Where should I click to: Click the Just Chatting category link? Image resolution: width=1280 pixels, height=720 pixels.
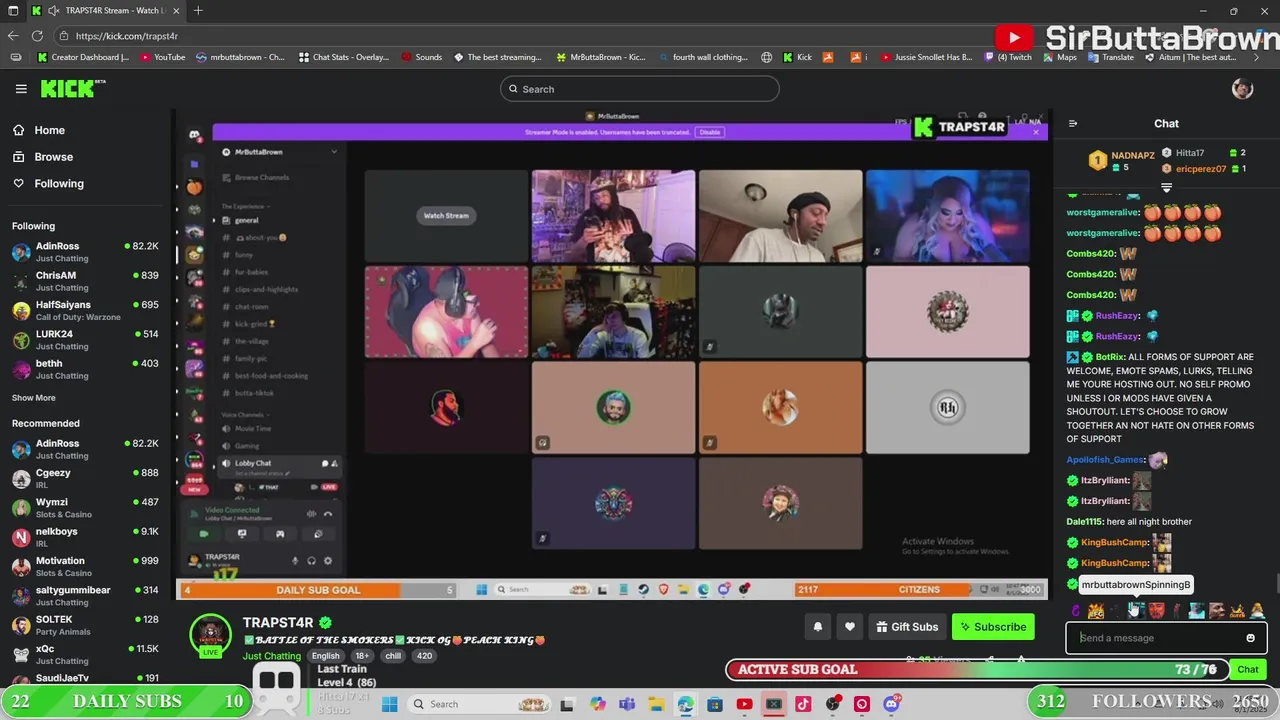click(x=271, y=656)
